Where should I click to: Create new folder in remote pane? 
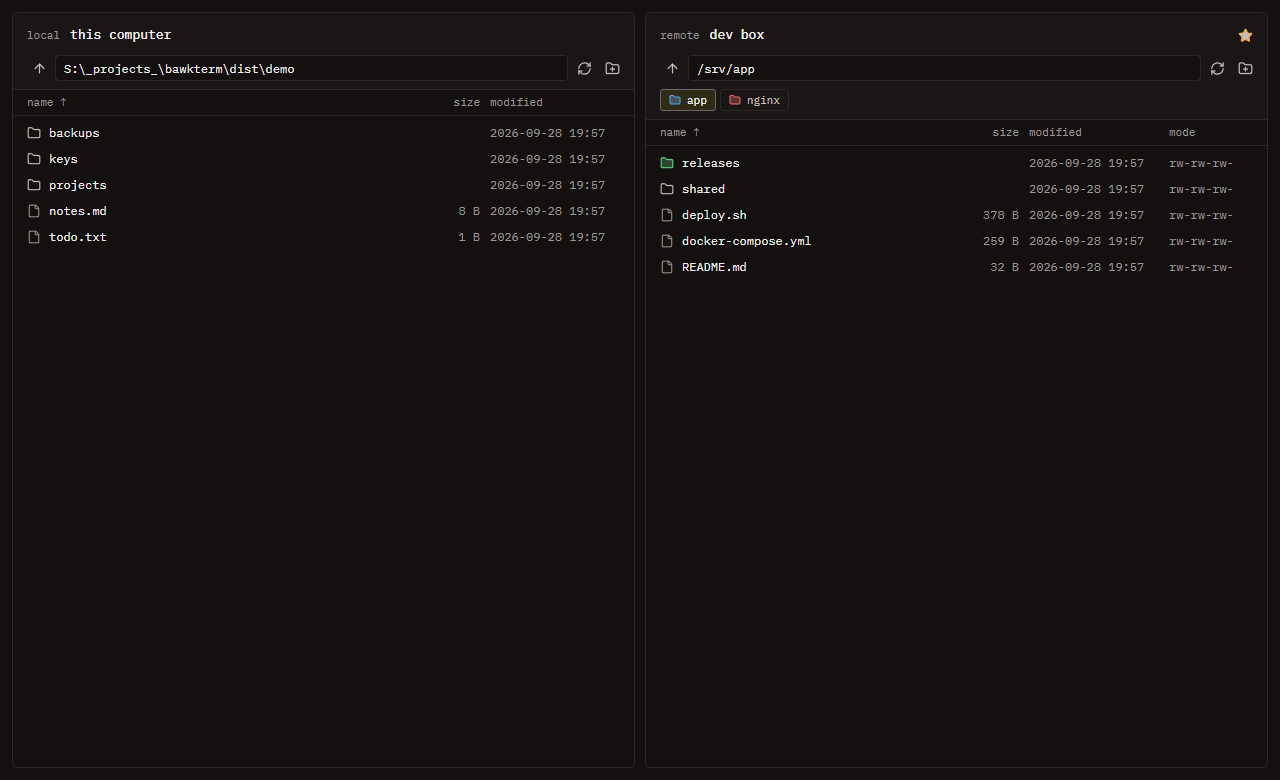(x=1245, y=69)
